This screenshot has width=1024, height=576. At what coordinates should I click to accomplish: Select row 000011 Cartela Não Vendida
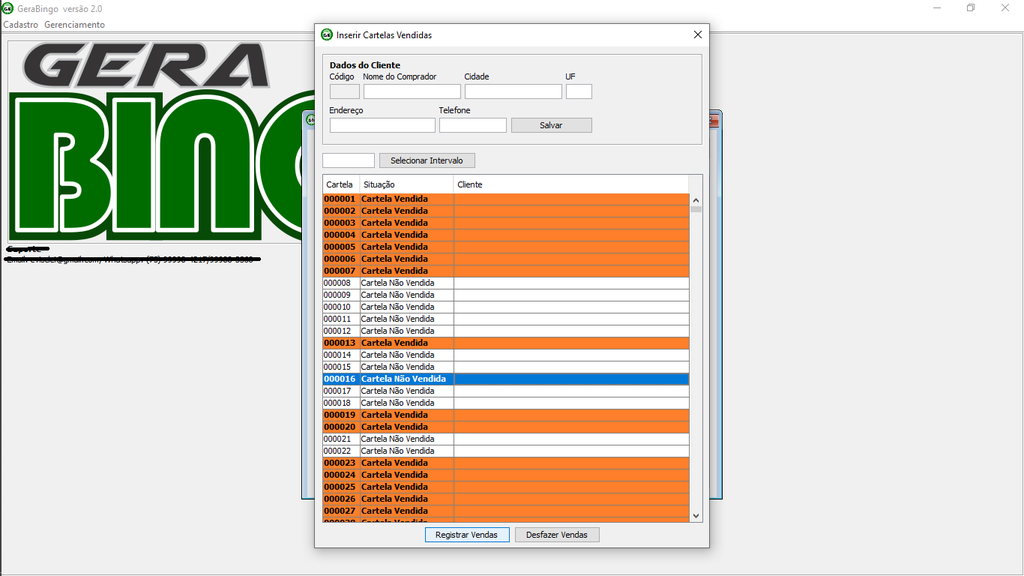505,319
